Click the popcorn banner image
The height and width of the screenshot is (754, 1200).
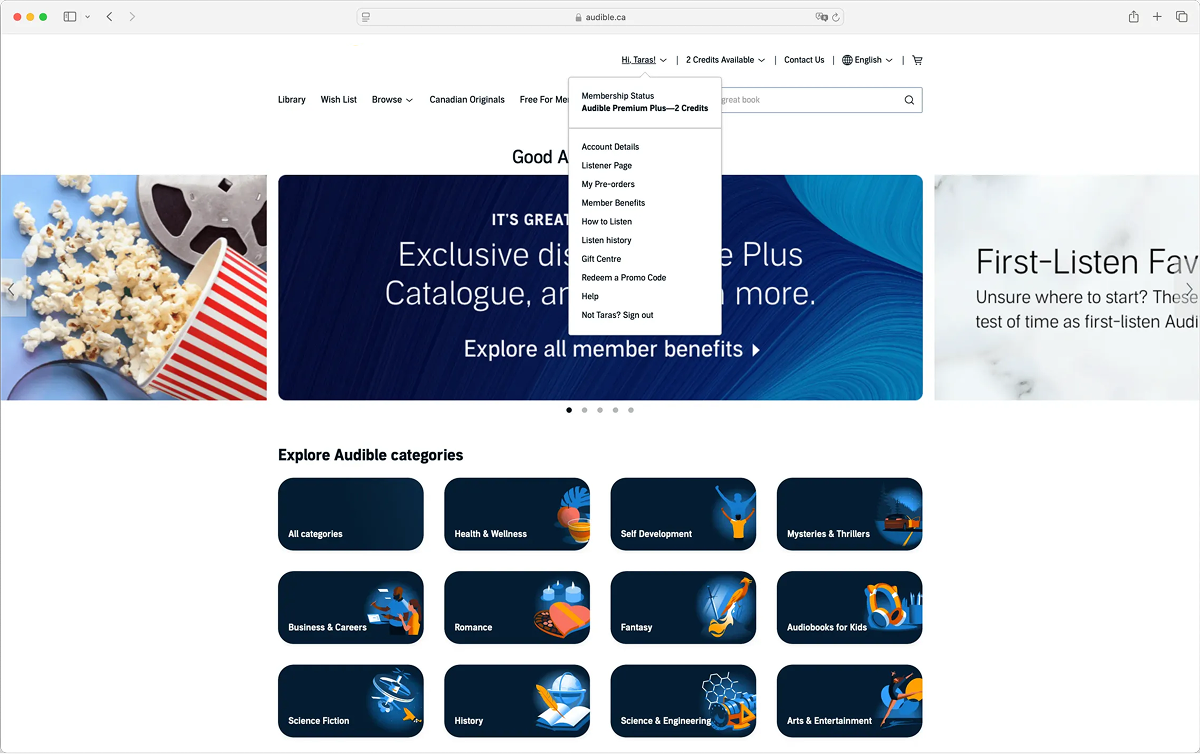[133, 288]
